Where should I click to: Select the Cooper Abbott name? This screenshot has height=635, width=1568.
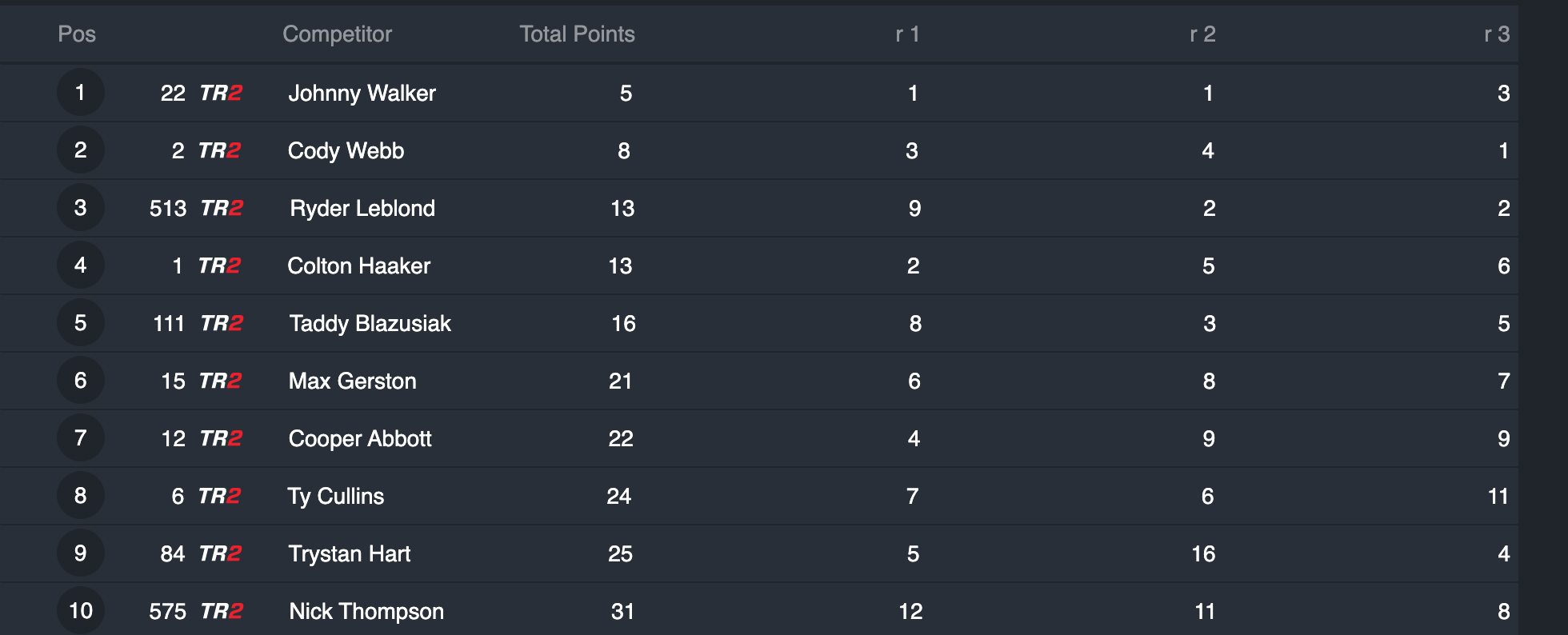point(359,439)
